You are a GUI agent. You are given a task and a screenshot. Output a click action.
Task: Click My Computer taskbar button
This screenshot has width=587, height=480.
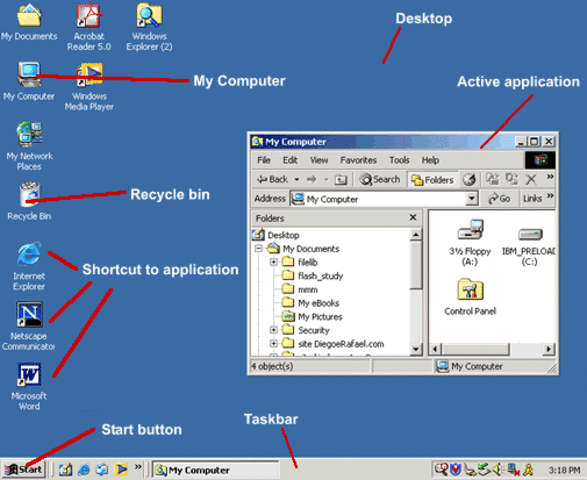coord(216,470)
